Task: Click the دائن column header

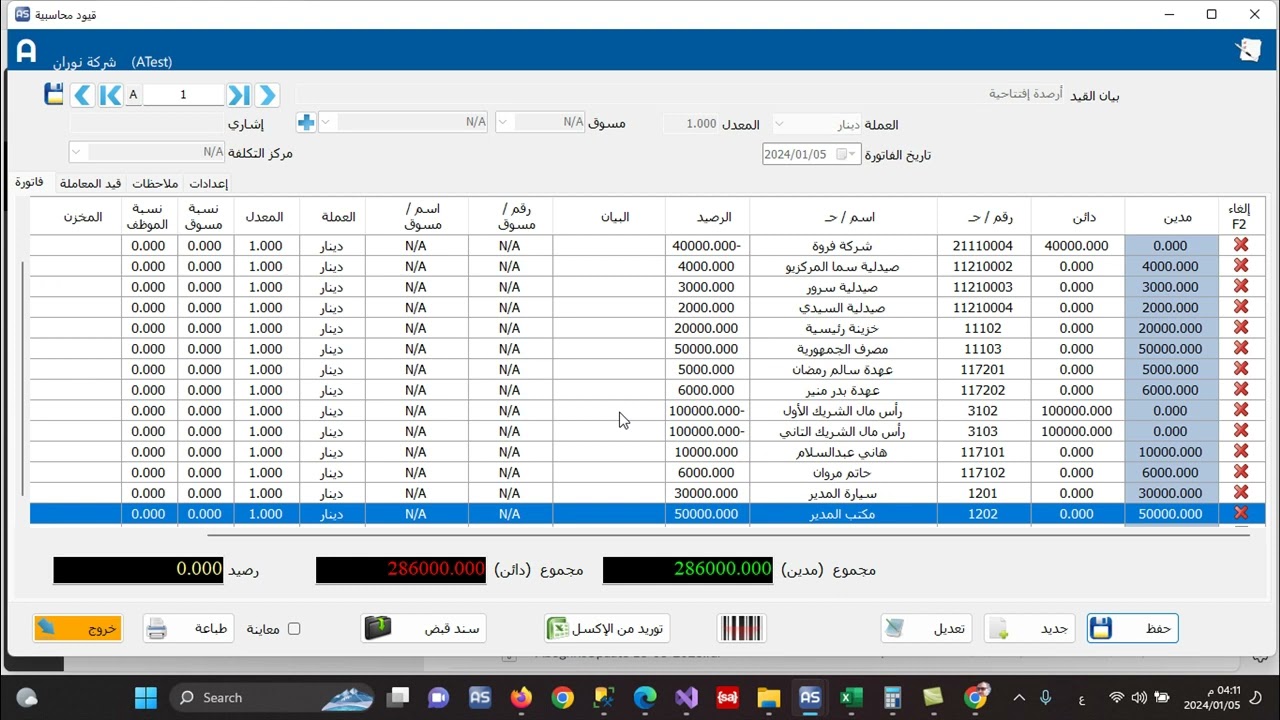Action: pos(1077,216)
